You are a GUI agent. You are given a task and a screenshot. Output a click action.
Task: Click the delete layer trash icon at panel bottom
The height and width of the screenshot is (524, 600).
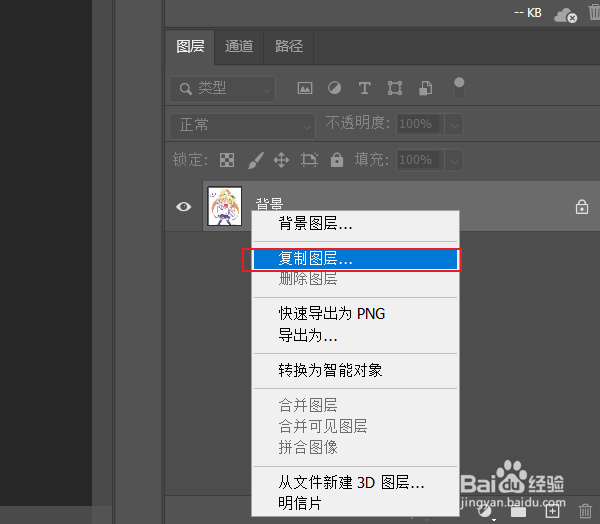[585, 511]
